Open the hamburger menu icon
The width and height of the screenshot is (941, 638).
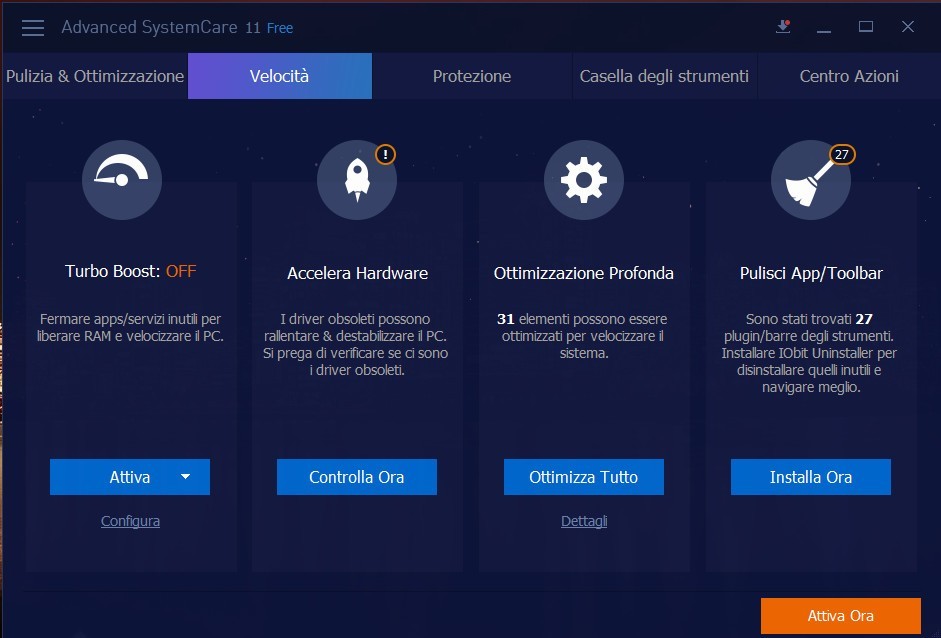click(x=33, y=27)
